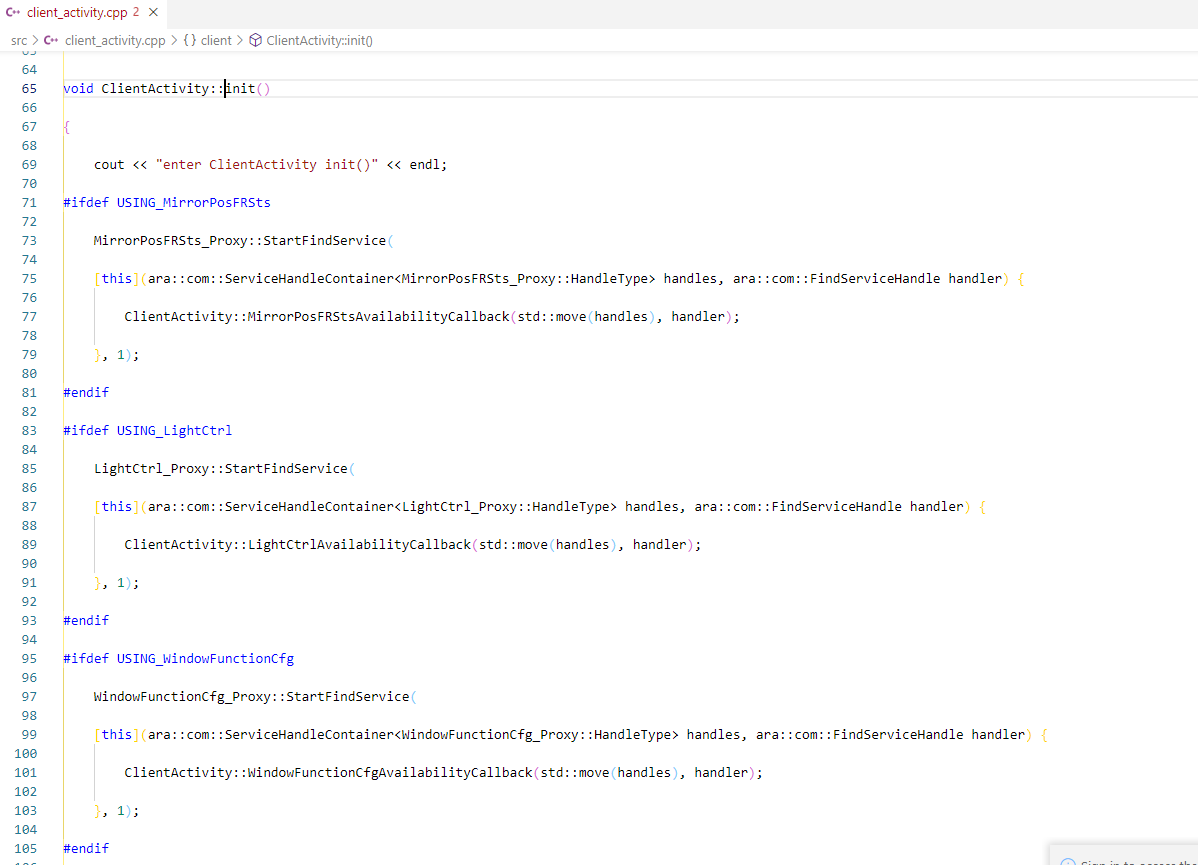Place cursor in the "enter ClientActivity init()" string
The width and height of the screenshot is (1198, 865).
[266, 164]
